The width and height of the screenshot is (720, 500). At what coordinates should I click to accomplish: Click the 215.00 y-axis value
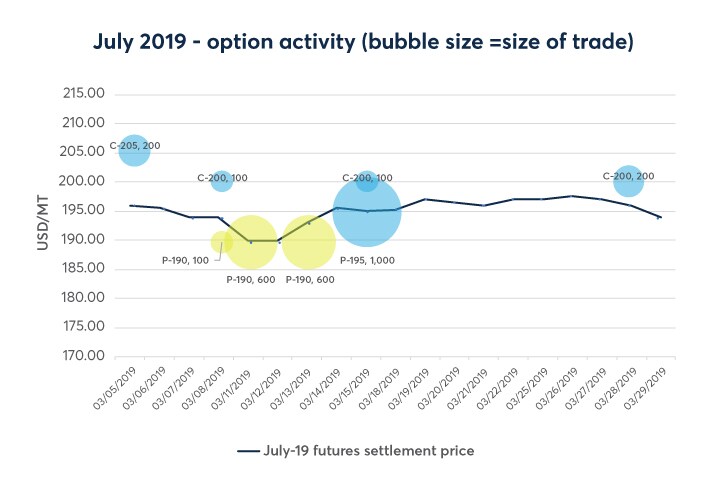click(x=84, y=94)
